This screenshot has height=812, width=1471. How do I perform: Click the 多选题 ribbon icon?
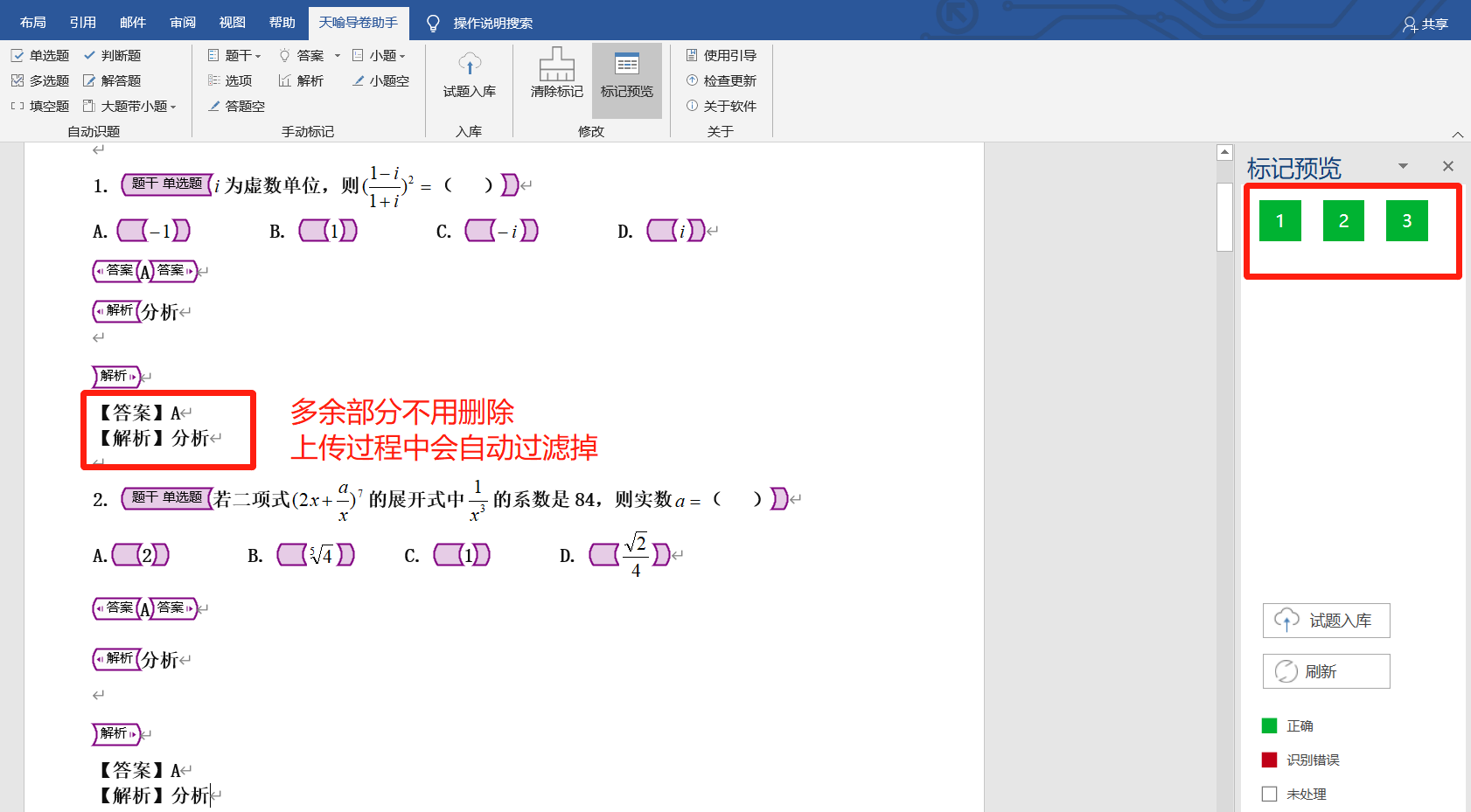pyautogui.click(x=17, y=81)
